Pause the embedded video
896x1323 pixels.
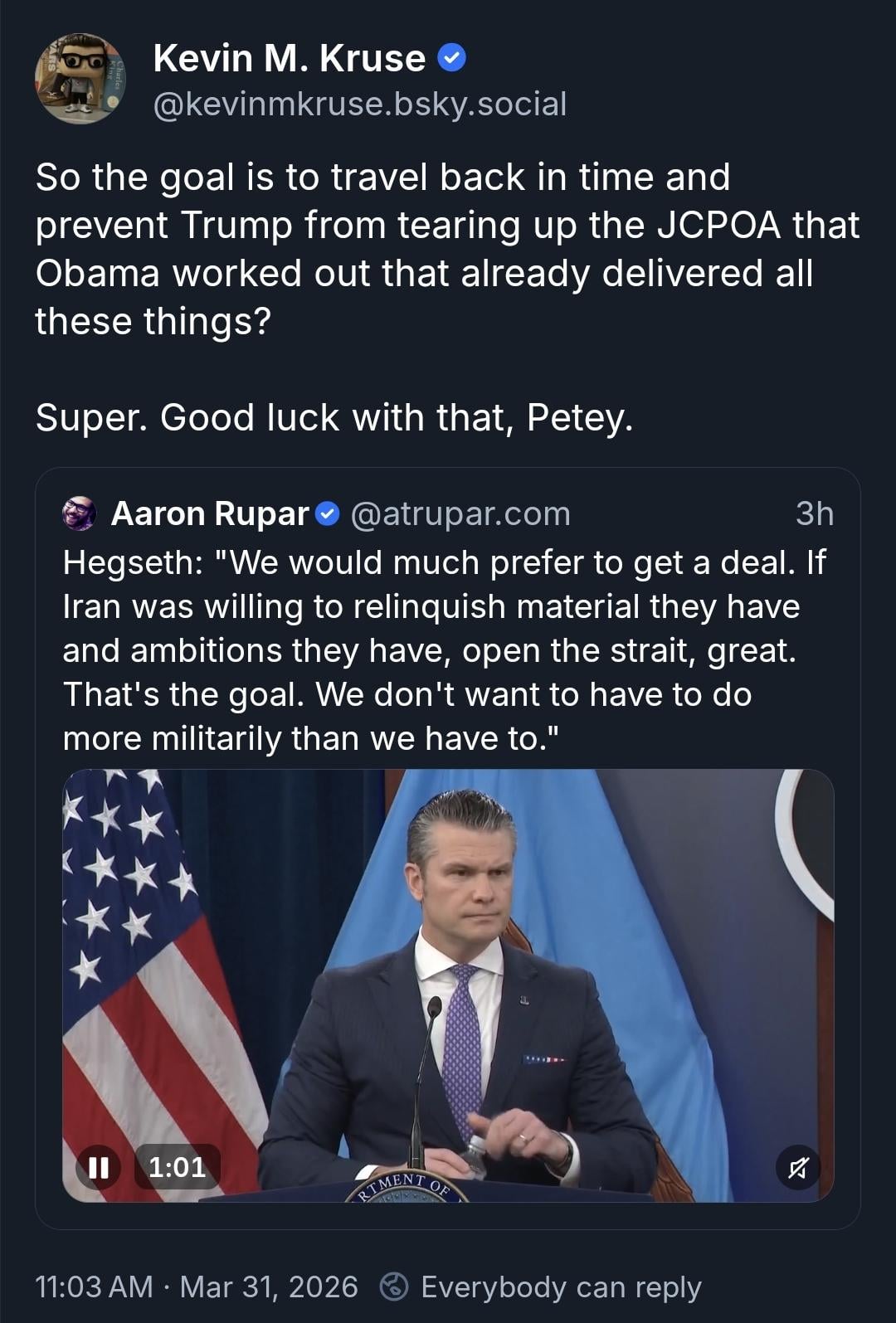(99, 1167)
